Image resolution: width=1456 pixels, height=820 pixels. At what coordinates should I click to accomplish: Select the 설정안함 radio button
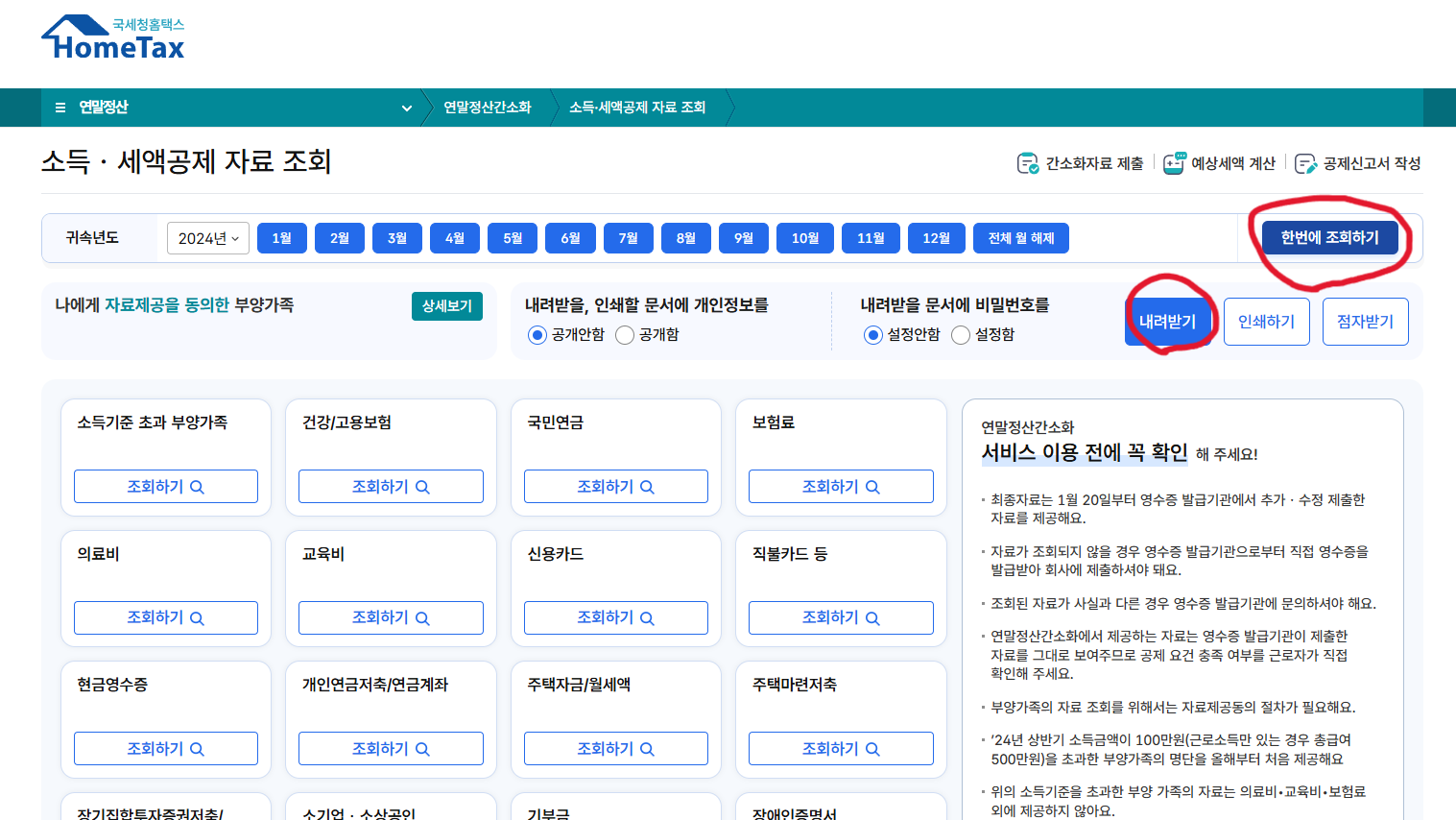873,334
